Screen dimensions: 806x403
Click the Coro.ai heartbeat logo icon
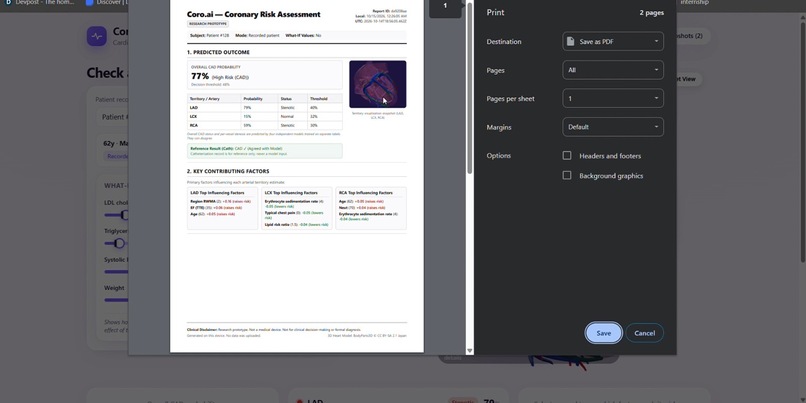click(97, 36)
